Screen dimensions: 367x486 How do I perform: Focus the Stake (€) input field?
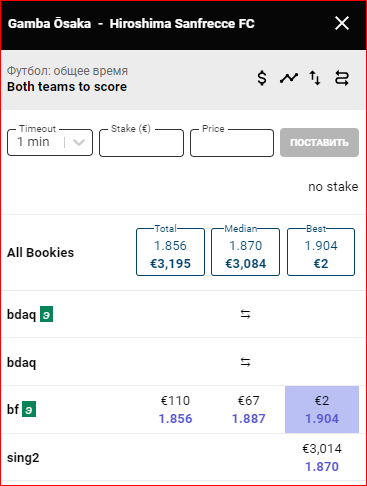pyautogui.click(x=141, y=143)
